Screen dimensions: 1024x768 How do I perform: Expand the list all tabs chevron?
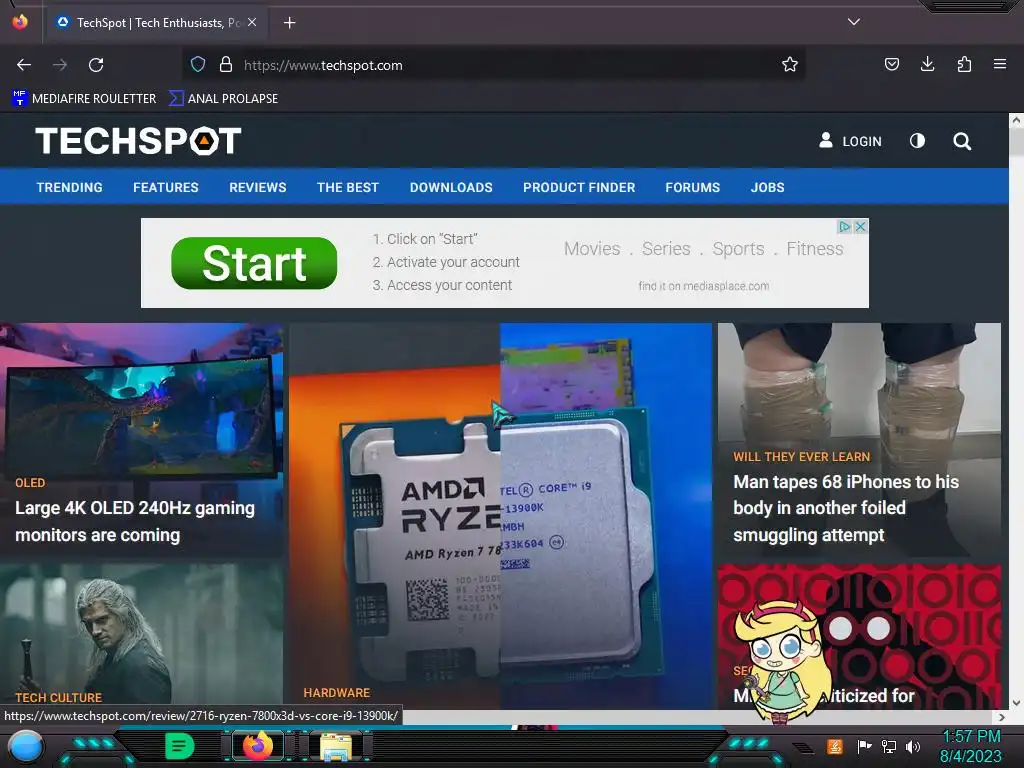(853, 22)
